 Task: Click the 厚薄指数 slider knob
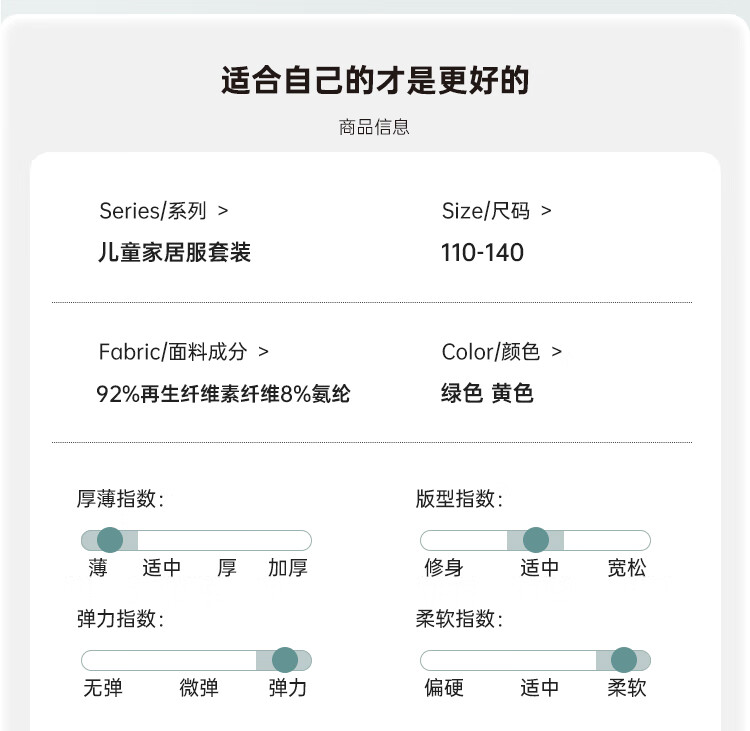pos(110,540)
